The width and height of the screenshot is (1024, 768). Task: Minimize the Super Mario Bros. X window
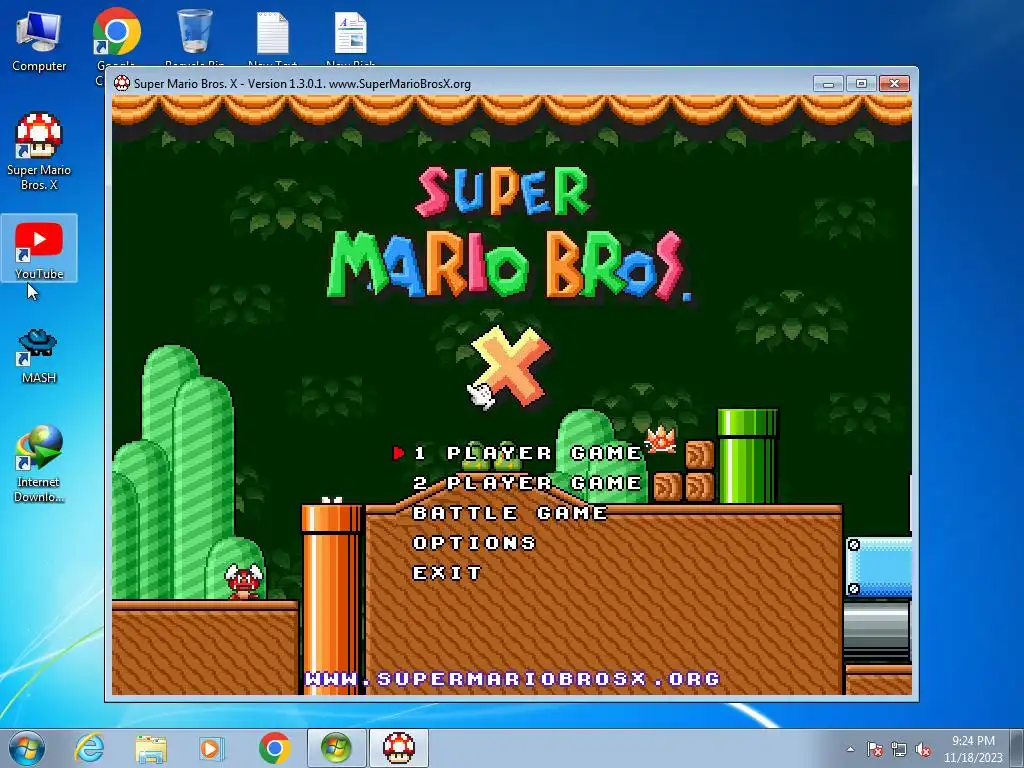coord(828,84)
